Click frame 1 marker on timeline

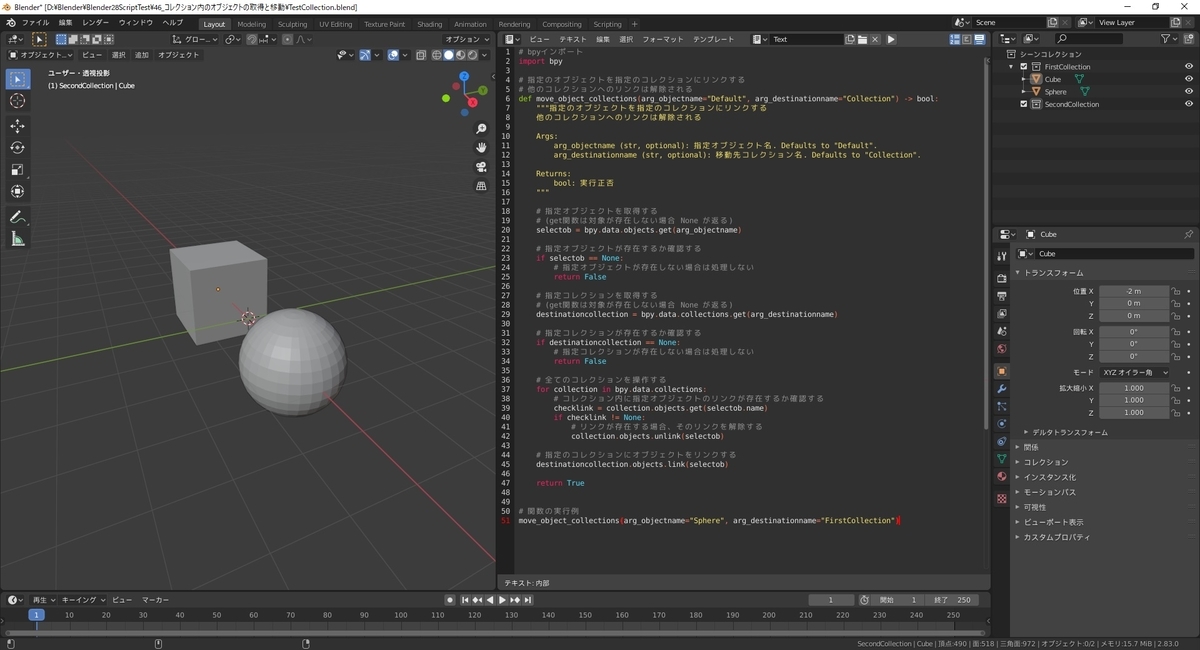36,615
